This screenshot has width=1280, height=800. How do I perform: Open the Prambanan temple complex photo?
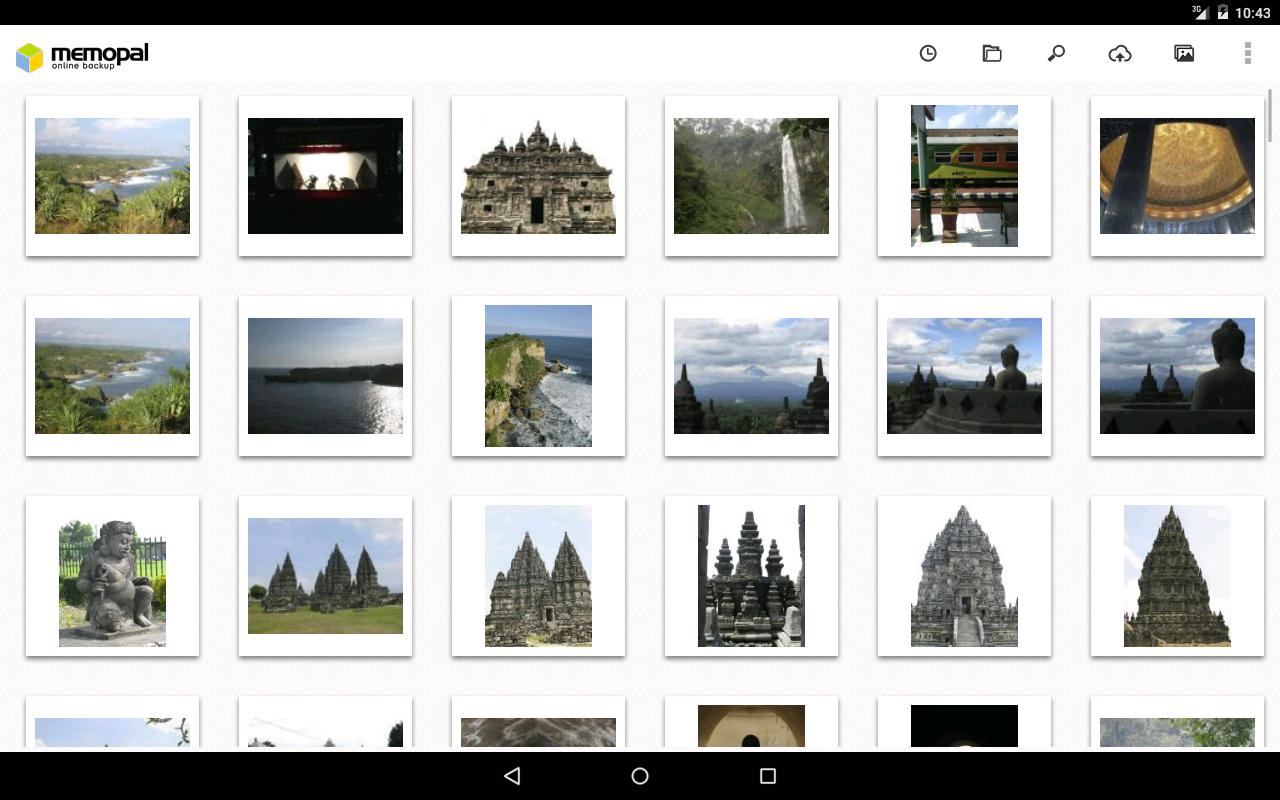[x=325, y=576]
